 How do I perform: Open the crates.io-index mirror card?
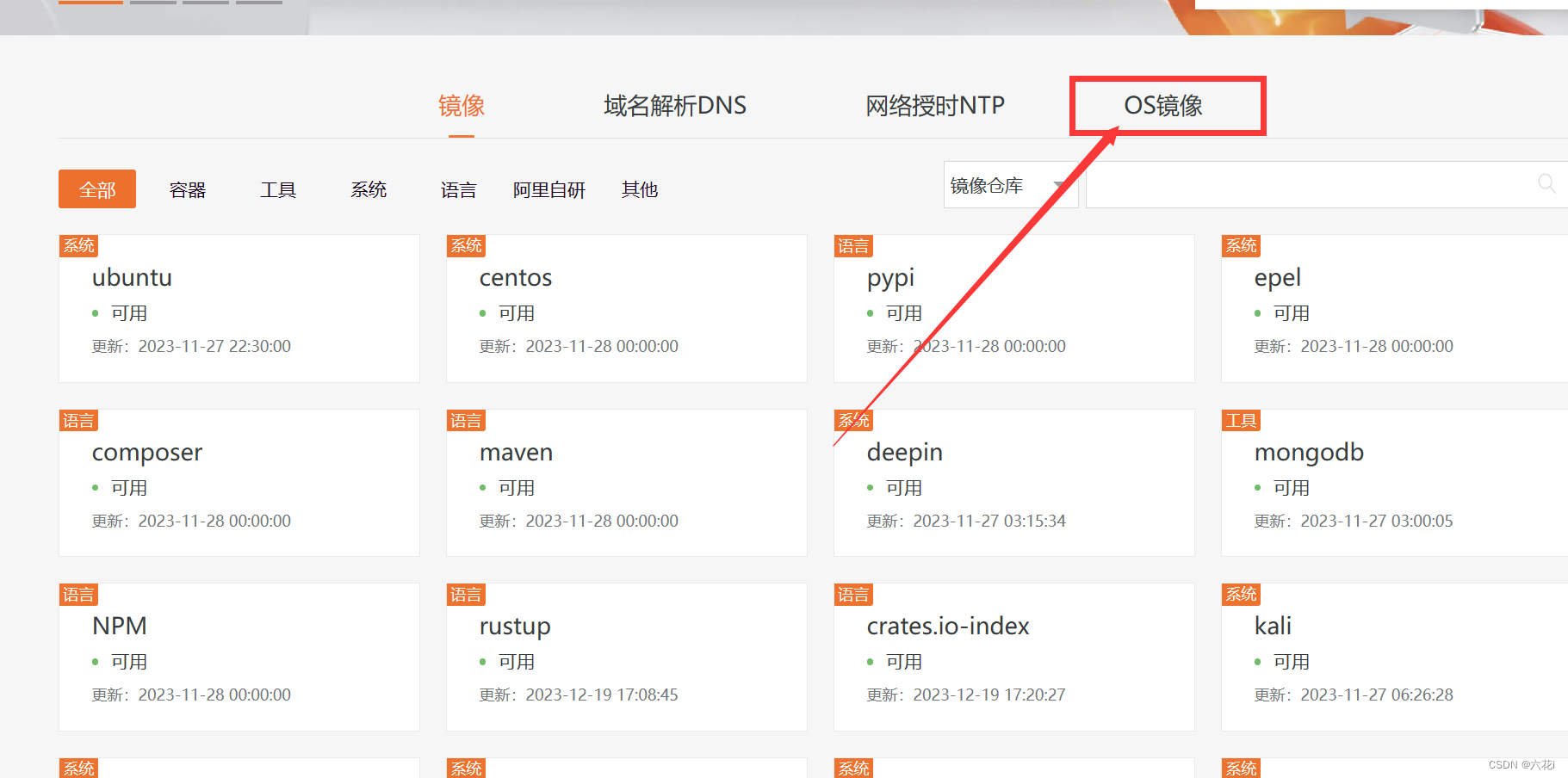(1014, 657)
